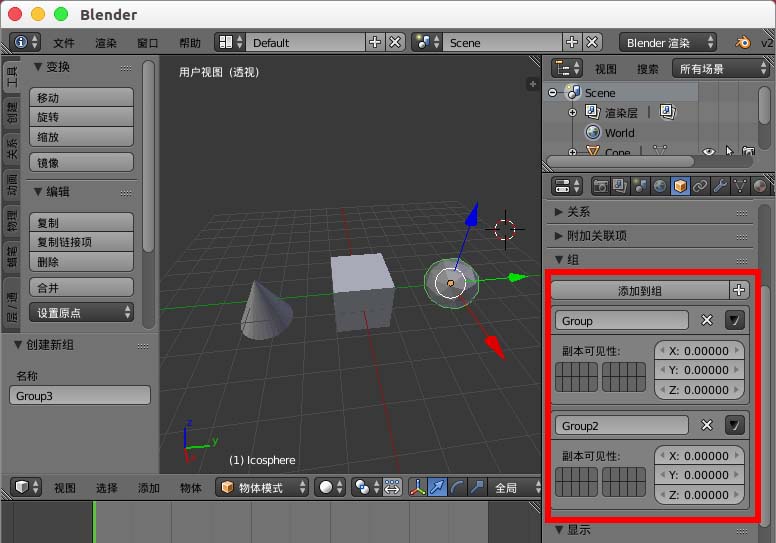Screen dimensions: 776x543
Task: Open the viewport shading dropdown
Action: tap(330, 488)
